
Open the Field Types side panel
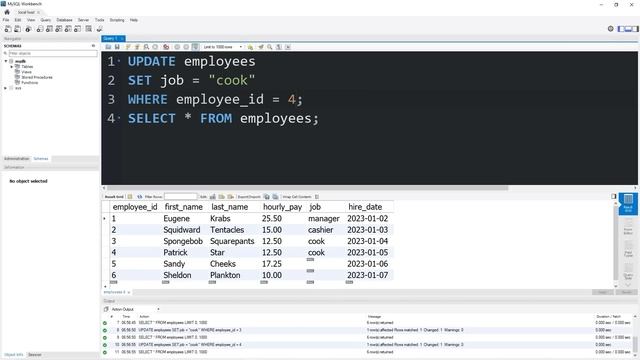(x=628, y=249)
